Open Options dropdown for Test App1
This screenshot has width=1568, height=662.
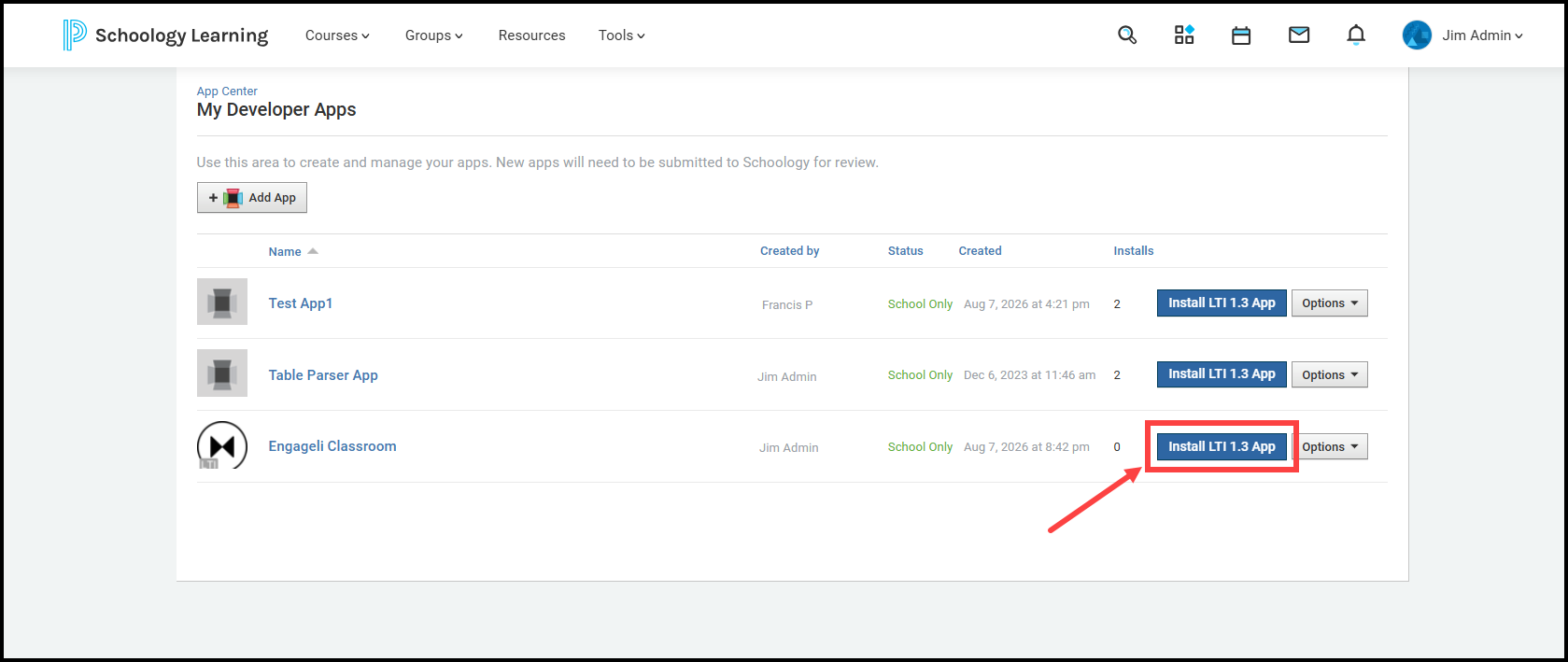[x=1330, y=303]
